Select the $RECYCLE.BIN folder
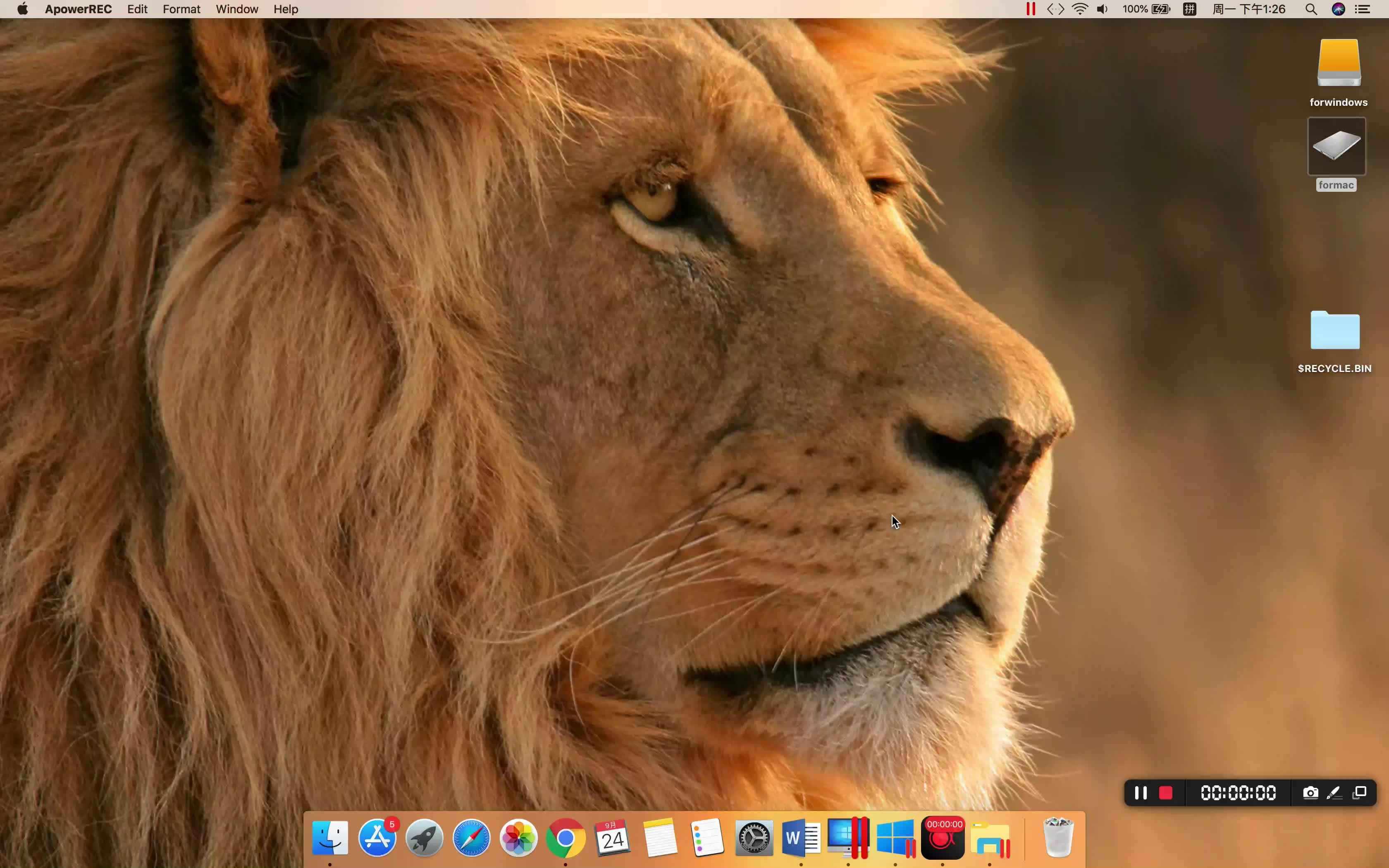 [1335, 341]
